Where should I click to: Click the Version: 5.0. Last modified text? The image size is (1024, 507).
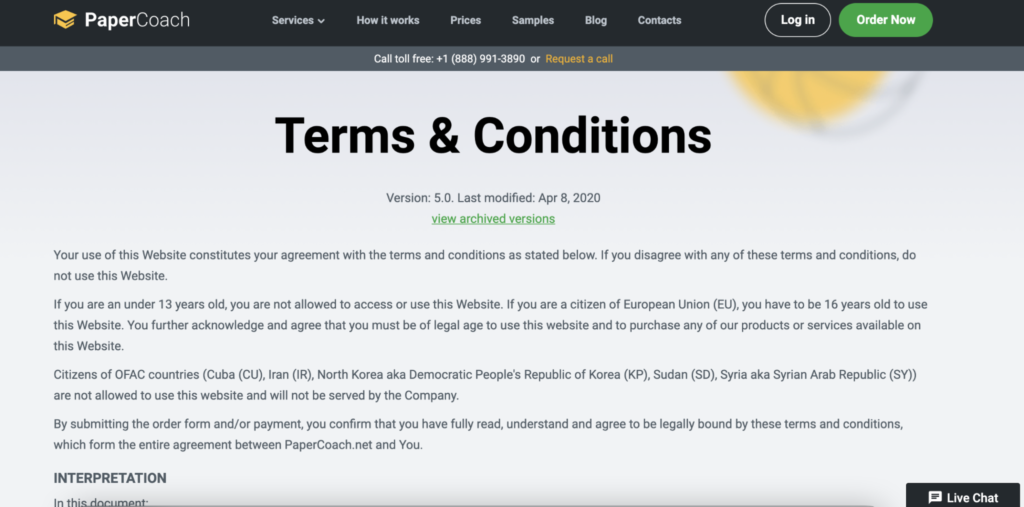click(493, 197)
